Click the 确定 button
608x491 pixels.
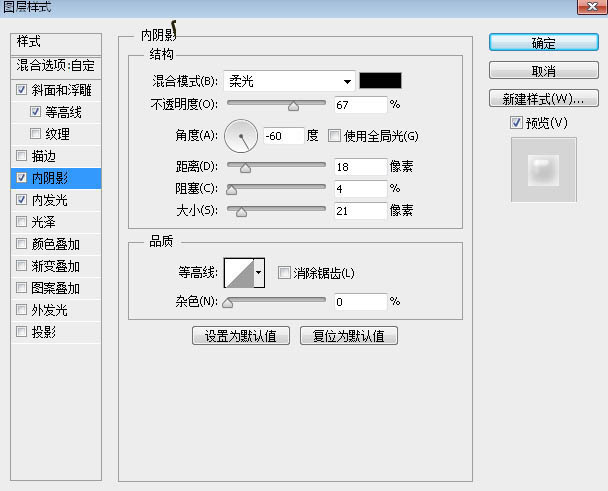(544, 42)
